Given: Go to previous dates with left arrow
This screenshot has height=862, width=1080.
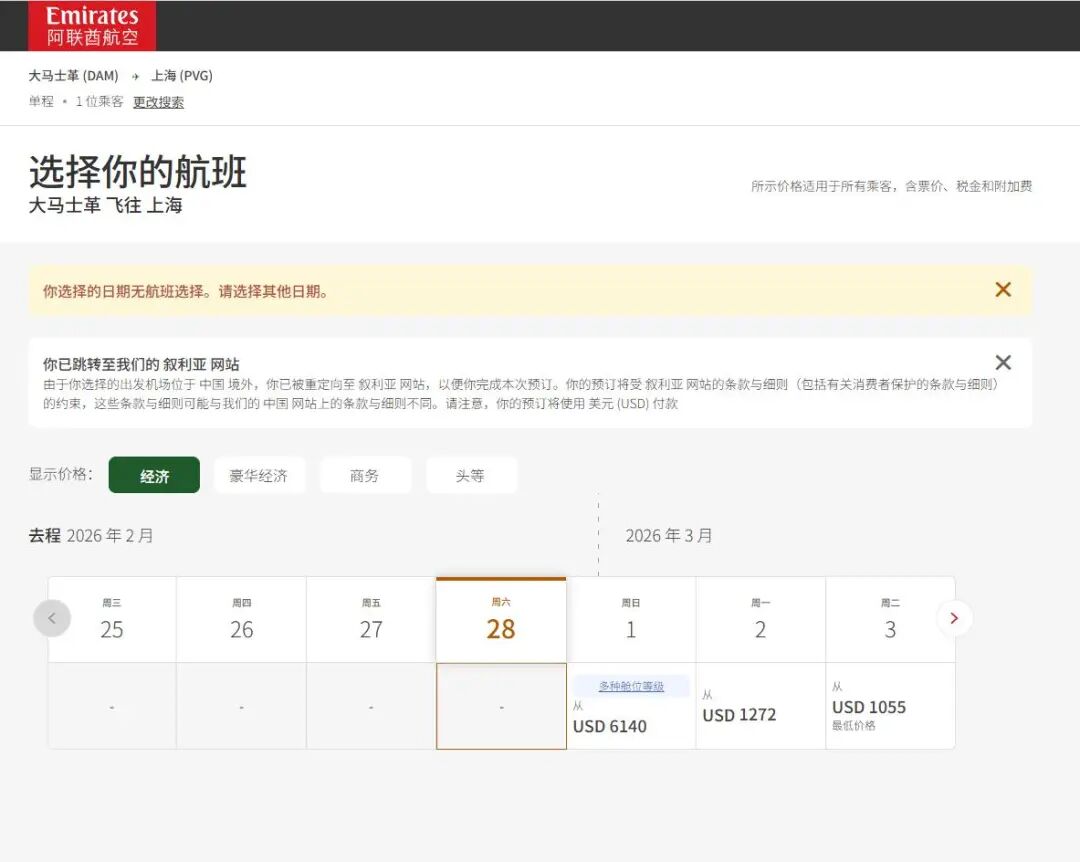Looking at the screenshot, I should [x=52, y=618].
